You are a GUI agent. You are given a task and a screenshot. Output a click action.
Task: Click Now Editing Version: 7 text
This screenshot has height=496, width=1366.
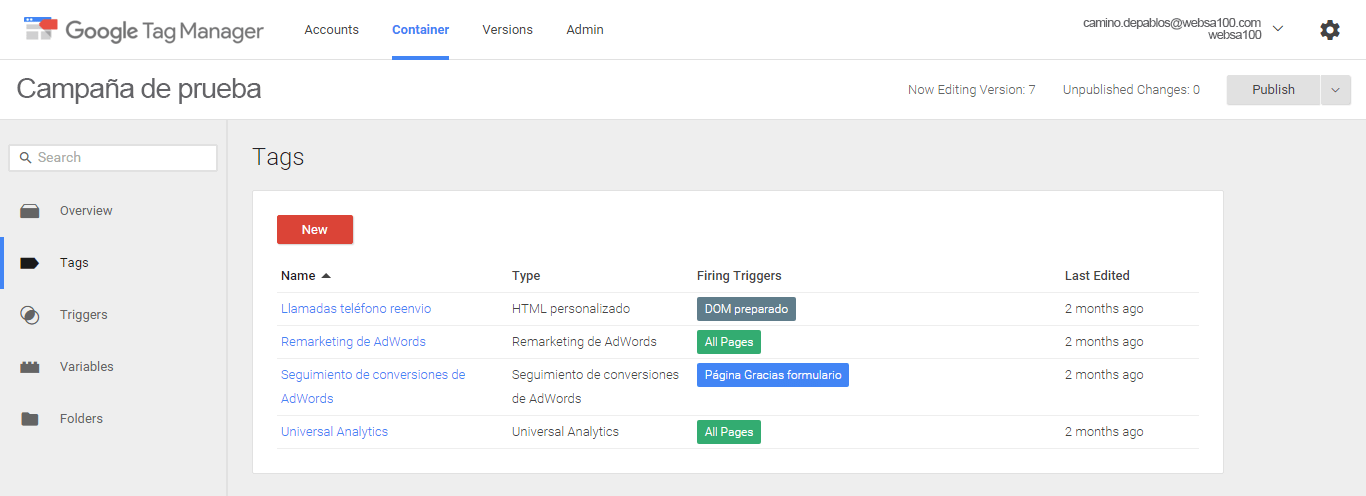(x=971, y=90)
